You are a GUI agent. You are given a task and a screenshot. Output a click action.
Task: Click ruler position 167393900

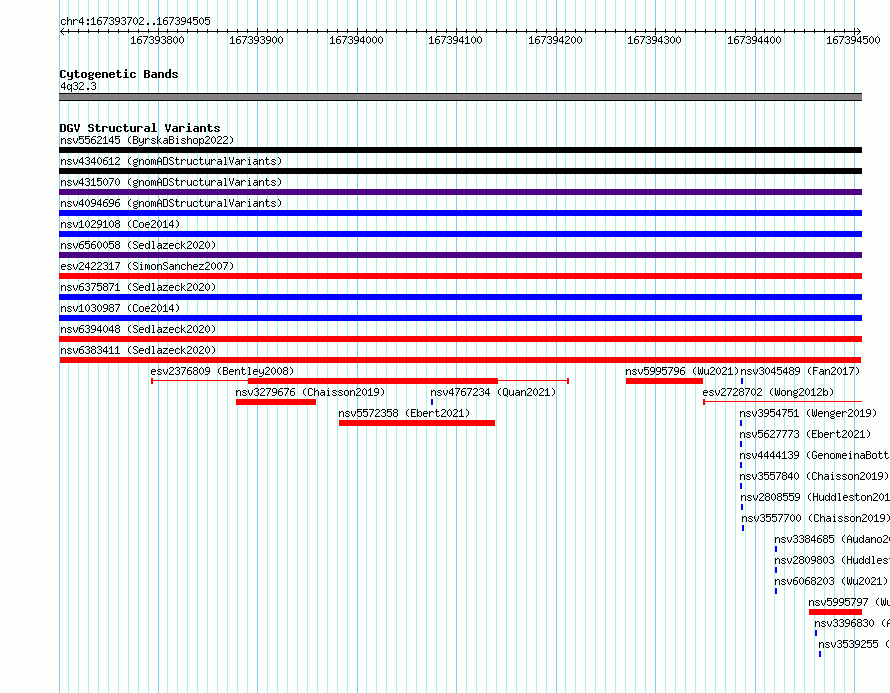click(256, 40)
